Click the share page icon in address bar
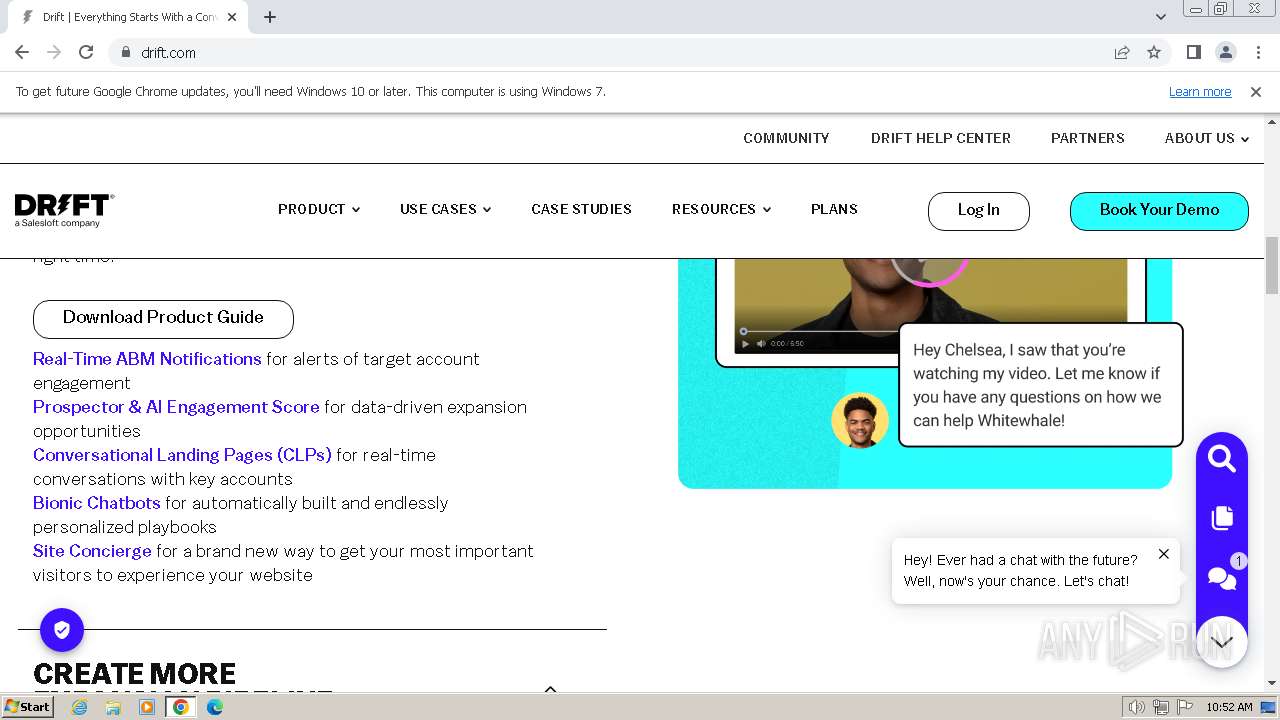 tap(1122, 52)
